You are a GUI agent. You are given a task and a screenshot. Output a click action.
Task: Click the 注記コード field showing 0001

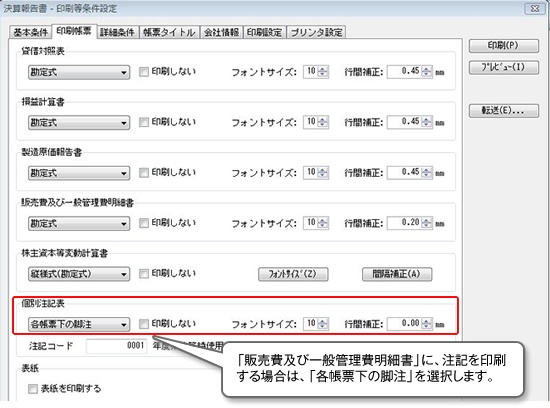(116, 346)
